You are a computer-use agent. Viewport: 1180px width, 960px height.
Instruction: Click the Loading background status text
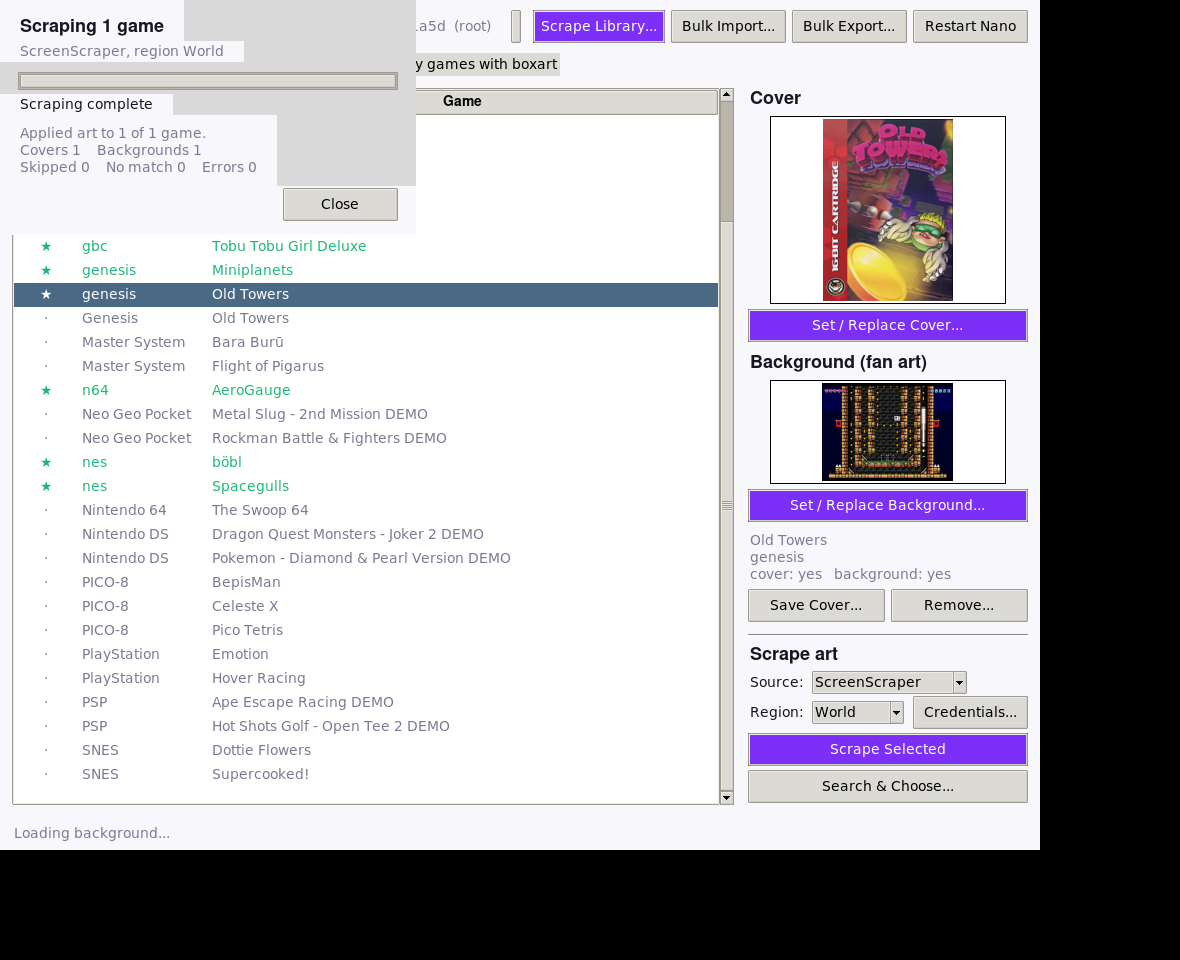tap(92, 834)
